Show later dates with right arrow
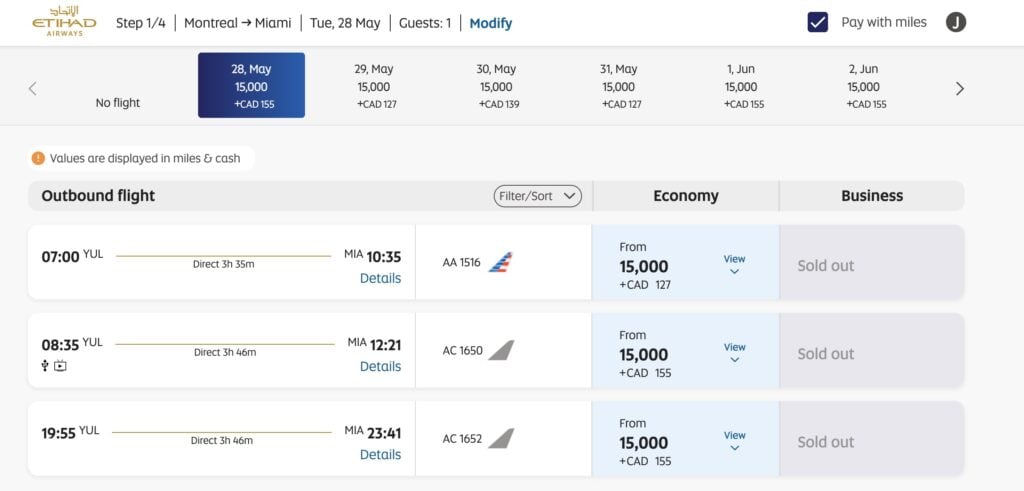This screenshot has height=491, width=1024. coord(960,88)
